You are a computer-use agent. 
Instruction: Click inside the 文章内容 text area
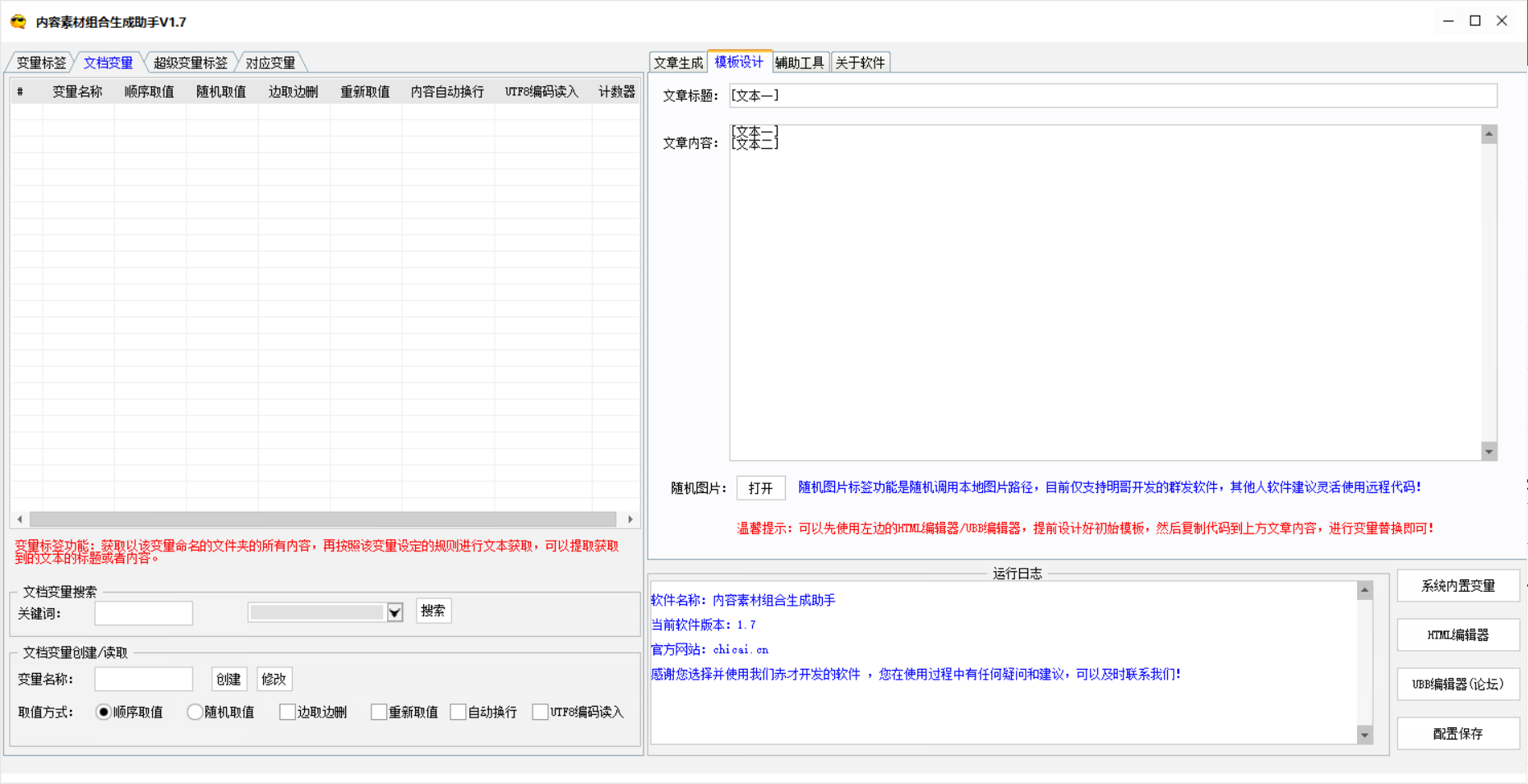[1106, 293]
